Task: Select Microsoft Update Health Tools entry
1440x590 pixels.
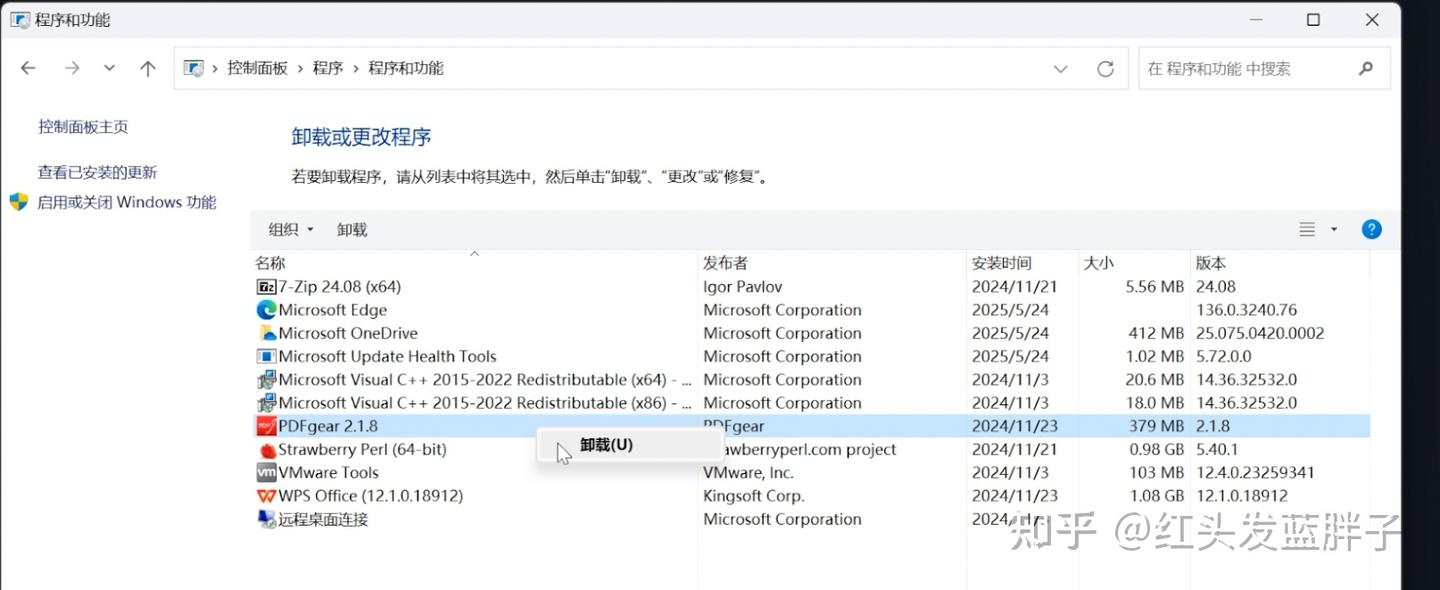Action: [x=810, y=356]
